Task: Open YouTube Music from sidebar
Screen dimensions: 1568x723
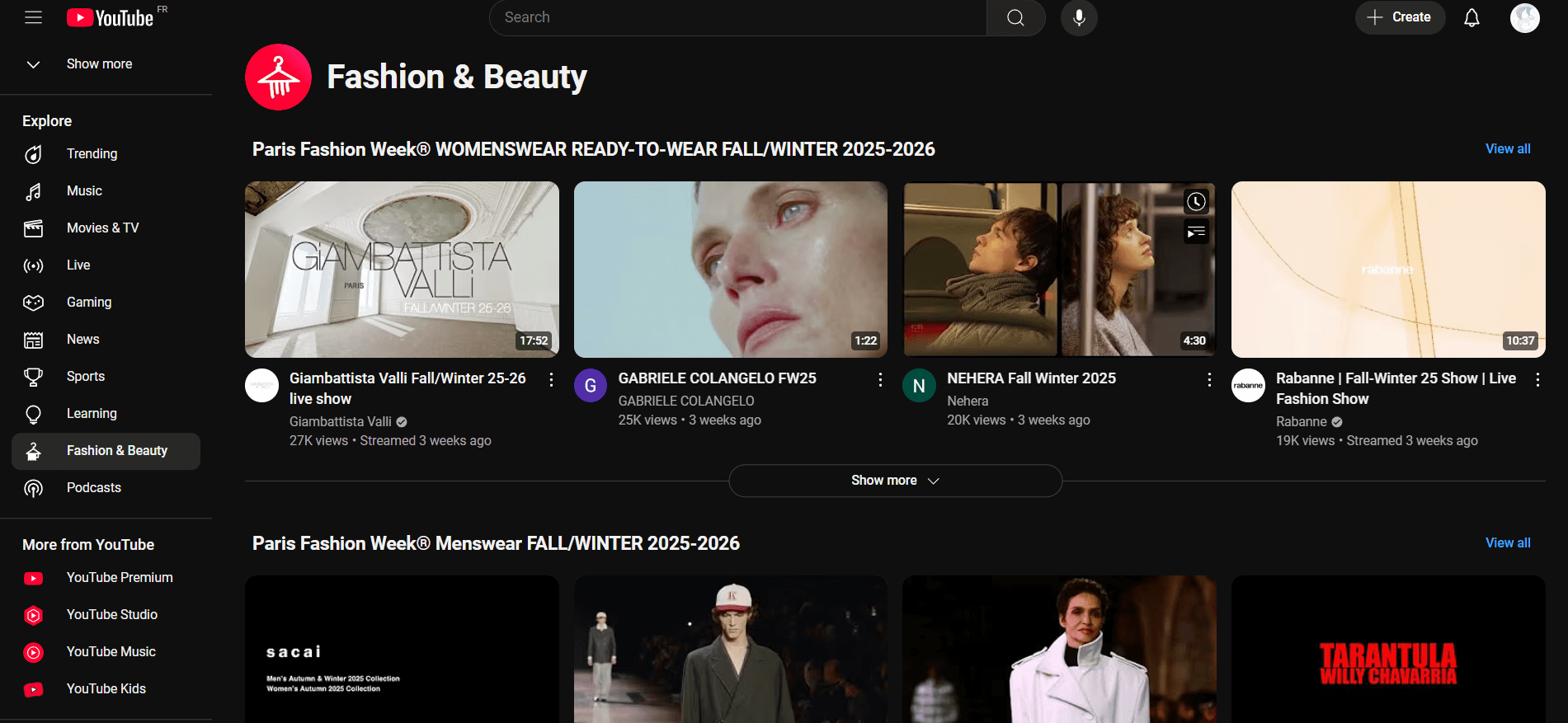Action: tap(111, 652)
